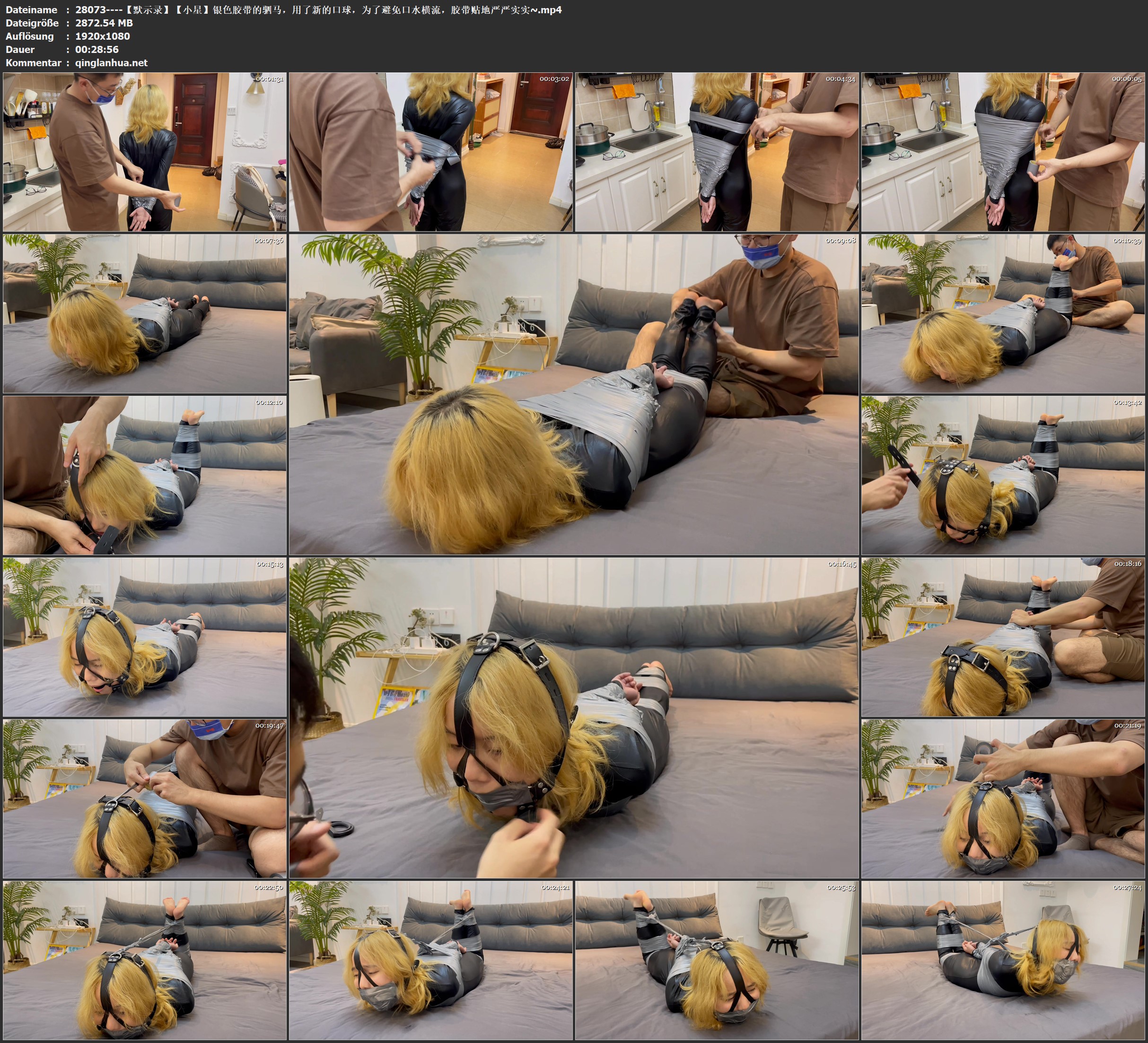The height and width of the screenshot is (1043, 1148).
Task: Click the frame timestamped 00:13:42
Action: 1003,475
